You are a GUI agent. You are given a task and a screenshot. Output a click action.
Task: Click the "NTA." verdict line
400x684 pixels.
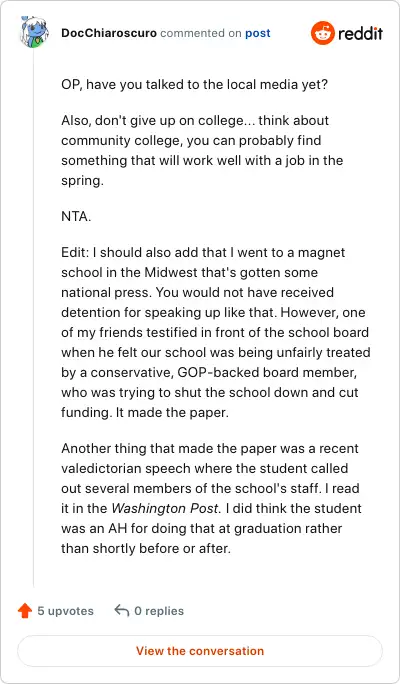pyautogui.click(x=76, y=217)
